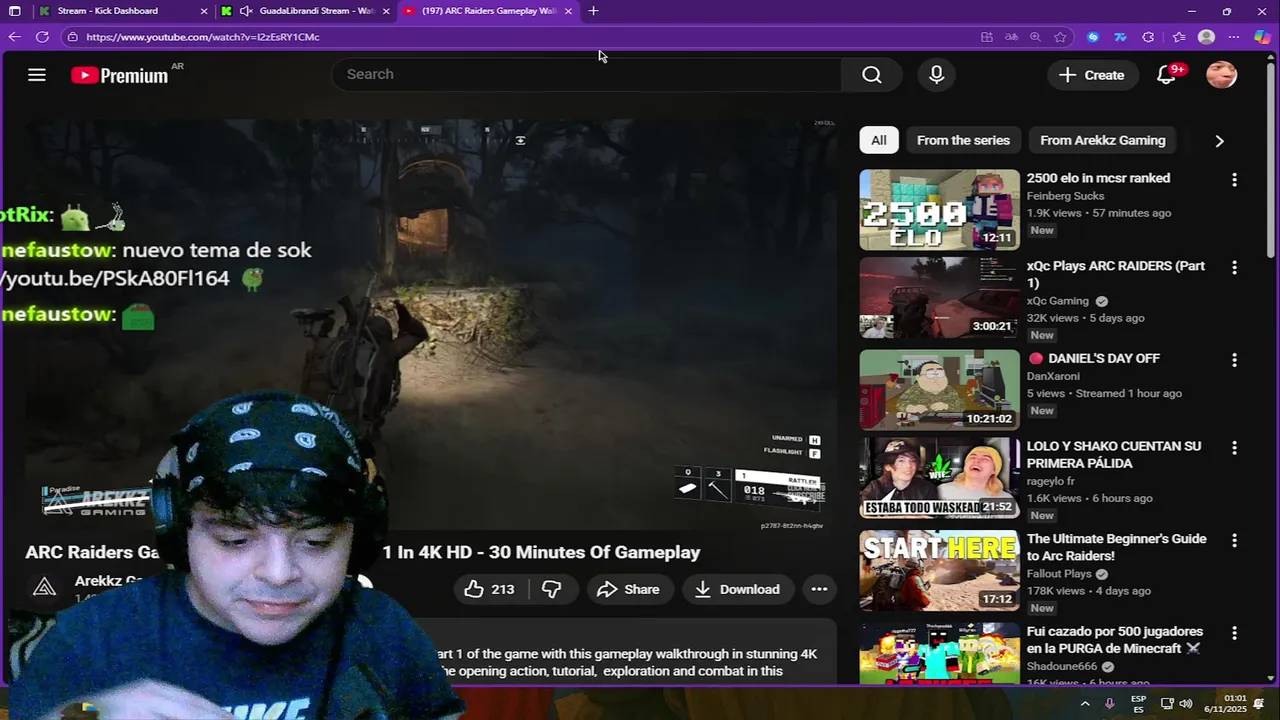1280x720 pixels.
Task: Select the ARC Raiders Gameplay tab
Action: [489, 11]
